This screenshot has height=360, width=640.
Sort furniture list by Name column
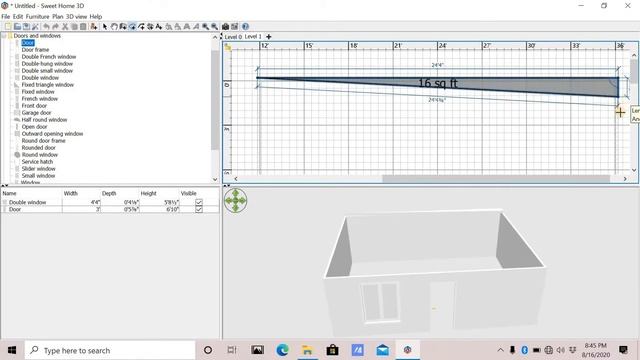31,193
